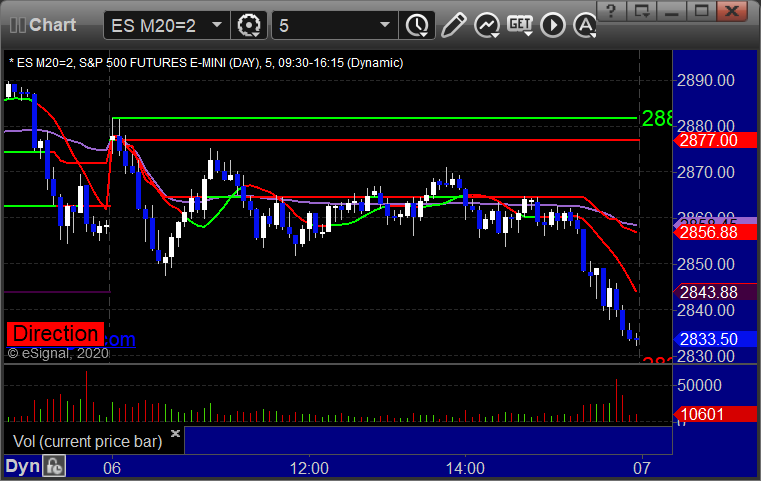This screenshot has height=481, width=761.
Task: Click the red Direction label
Action: point(55,334)
